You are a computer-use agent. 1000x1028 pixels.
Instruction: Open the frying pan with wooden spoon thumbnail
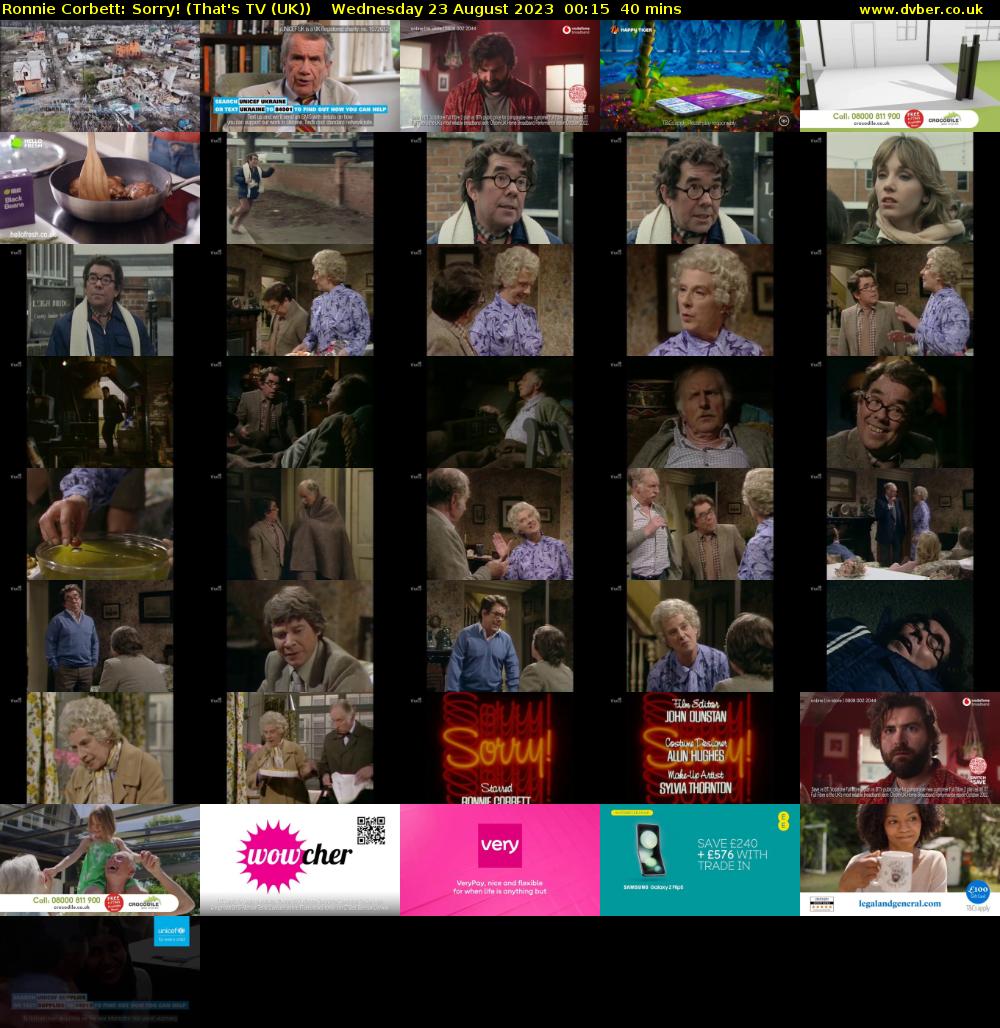[x=100, y=188]
